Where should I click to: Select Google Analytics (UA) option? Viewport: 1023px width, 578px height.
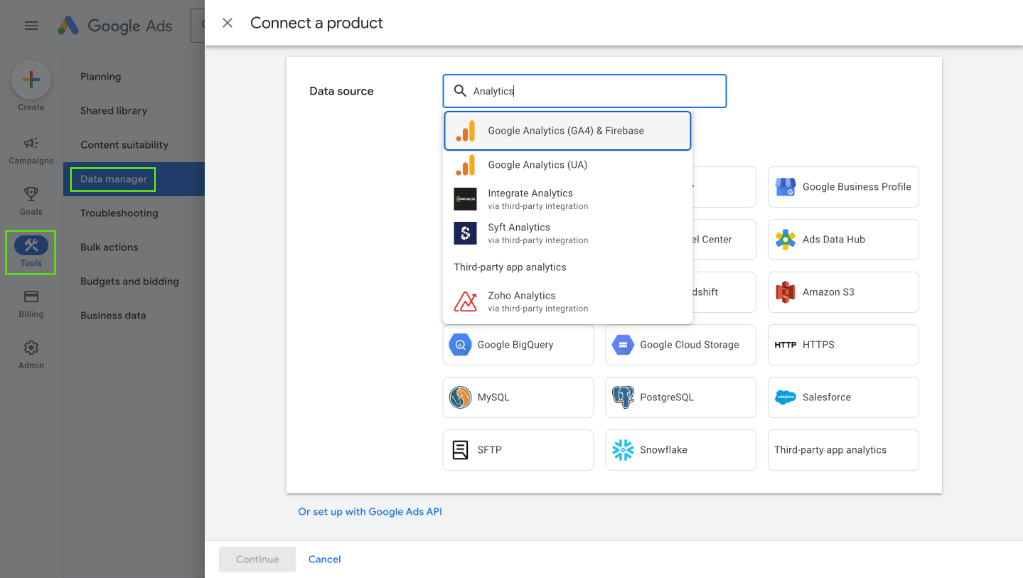point(567,165)
